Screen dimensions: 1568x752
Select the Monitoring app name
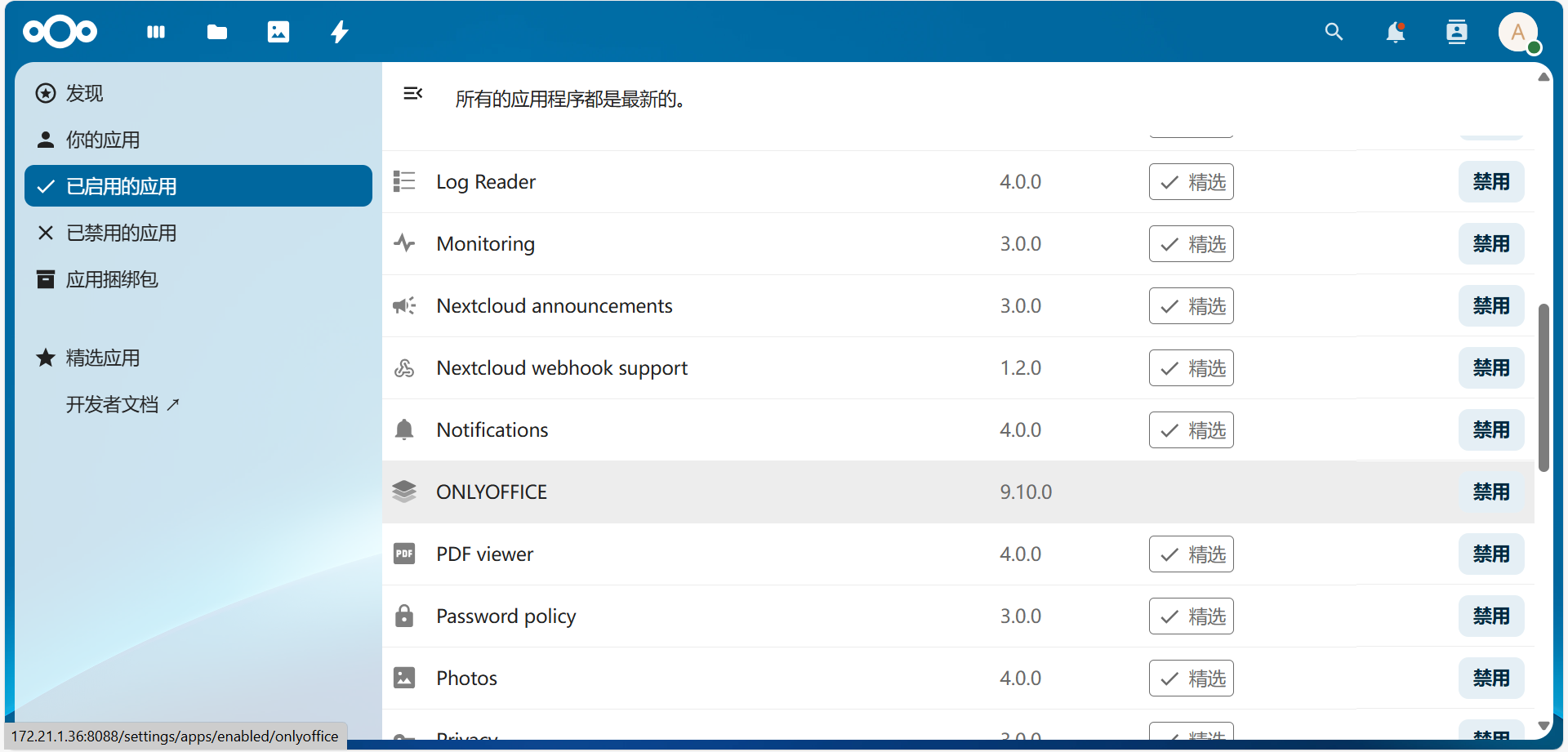pyautogui.click(x=486, y=243)
